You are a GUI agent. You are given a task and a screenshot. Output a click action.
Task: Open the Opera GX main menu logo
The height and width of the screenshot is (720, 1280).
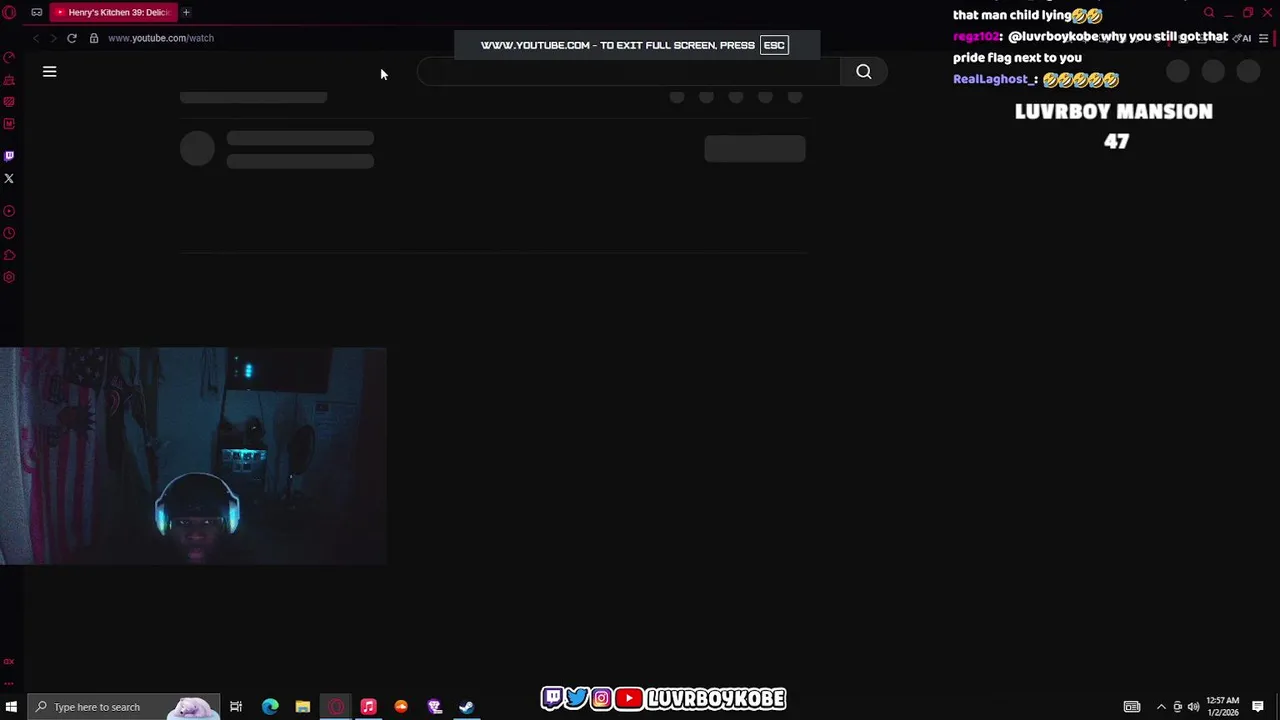(x=9, y=12)
